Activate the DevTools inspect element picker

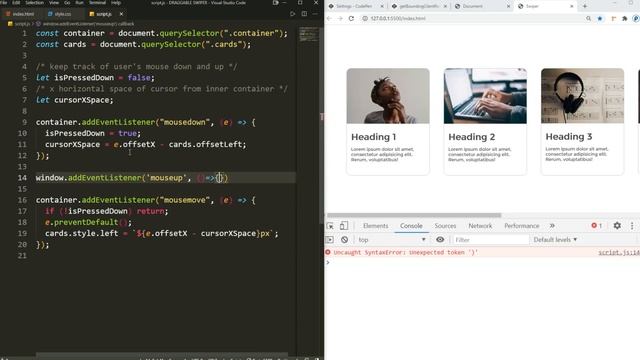tap(330, 226)
